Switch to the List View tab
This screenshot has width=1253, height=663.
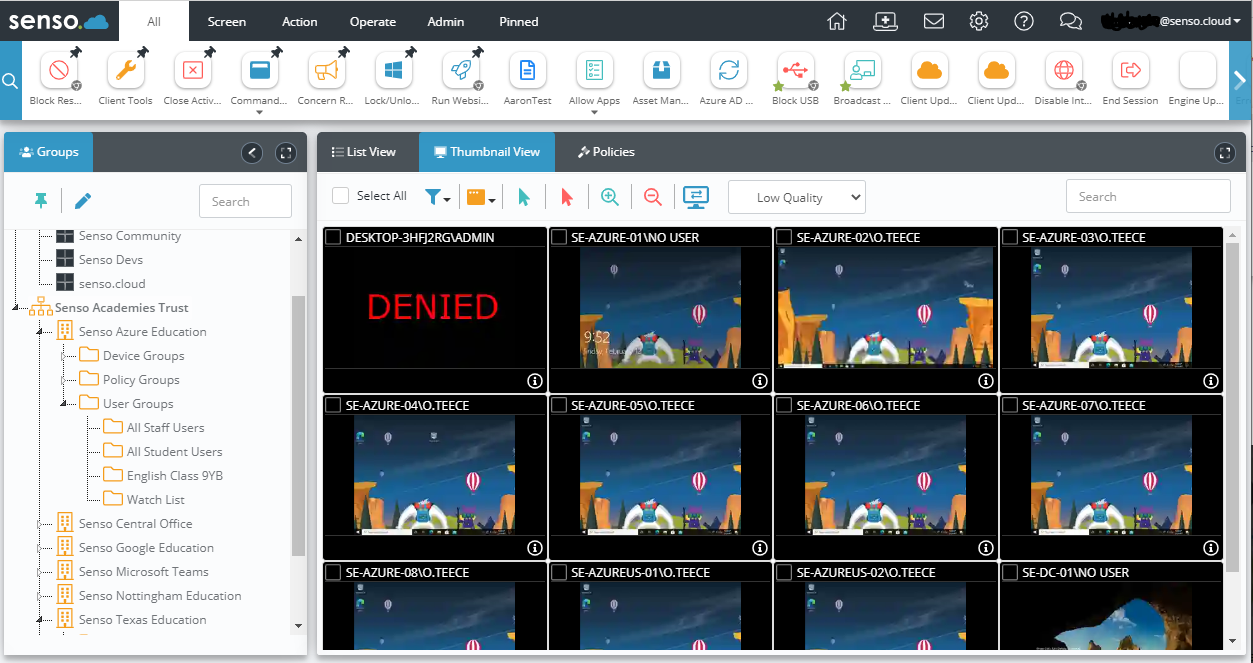click(x=364, y=152)
